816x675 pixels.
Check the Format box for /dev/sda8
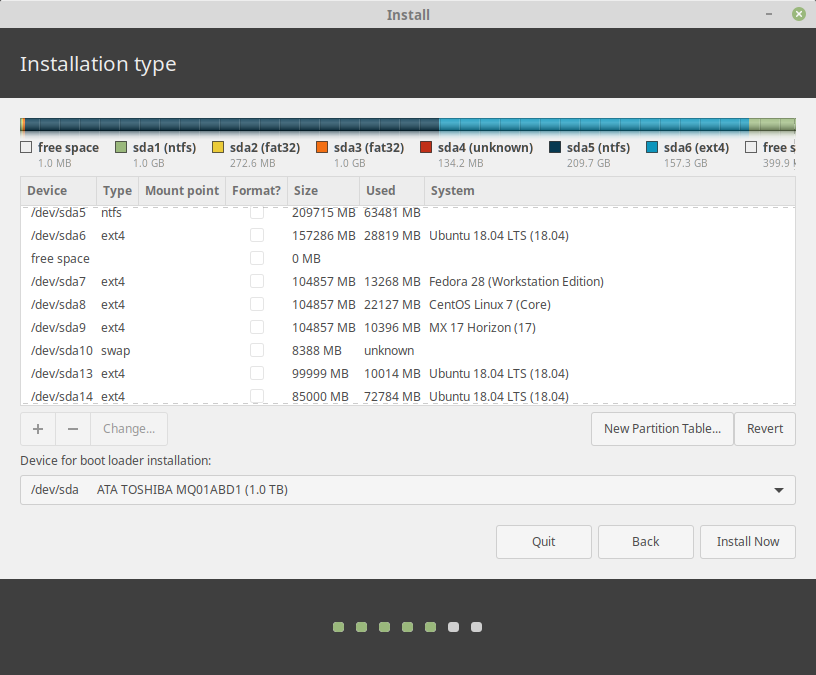click(257, 304)
